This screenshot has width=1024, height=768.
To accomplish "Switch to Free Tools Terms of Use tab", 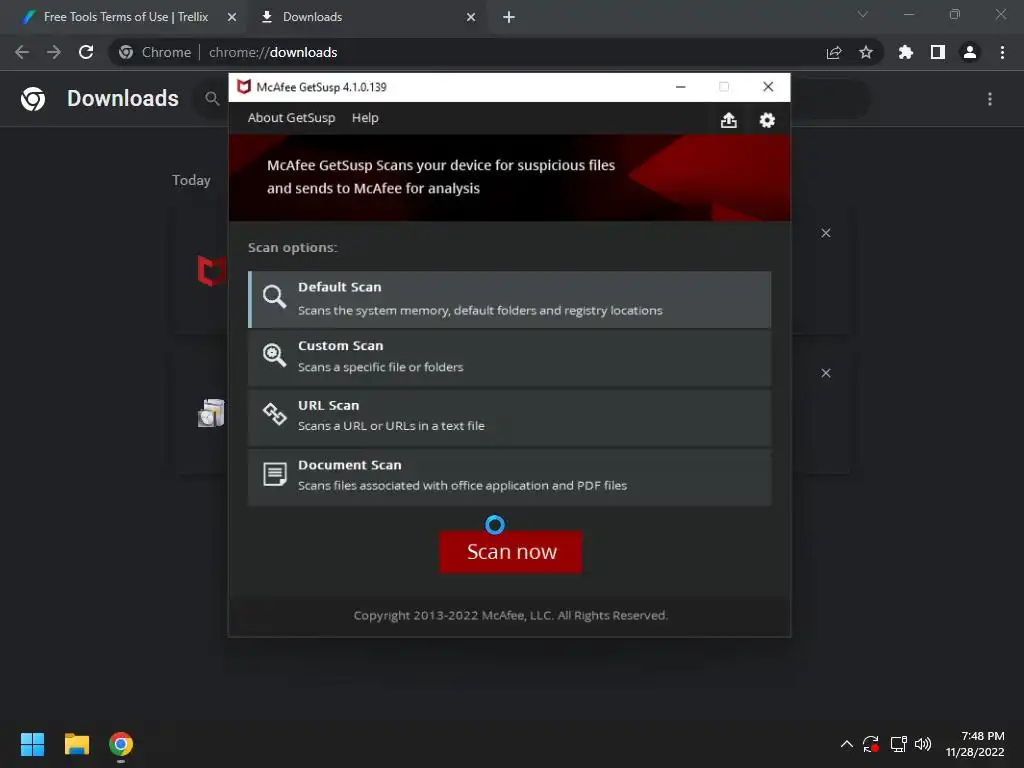I will pos(125,17).
